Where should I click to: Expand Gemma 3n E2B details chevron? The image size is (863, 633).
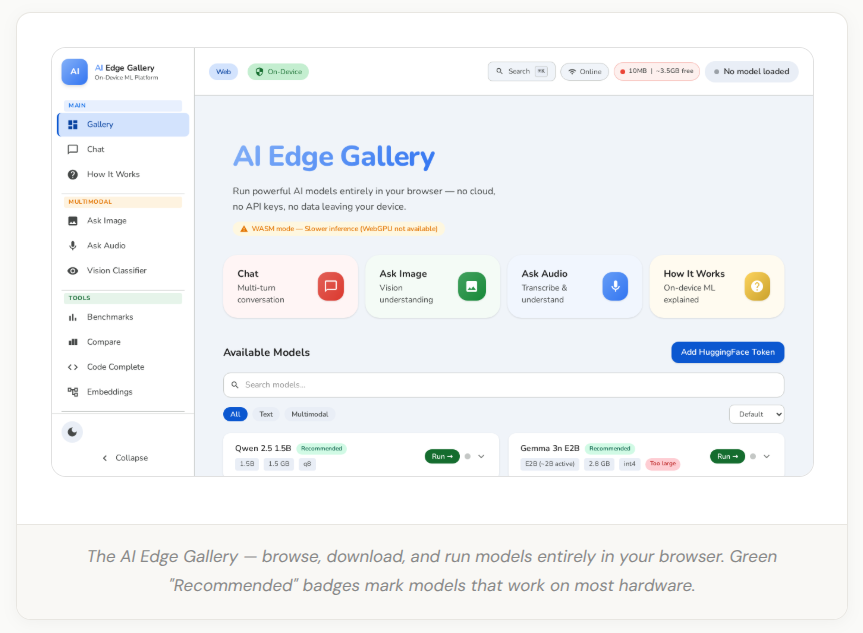(767, 456)
